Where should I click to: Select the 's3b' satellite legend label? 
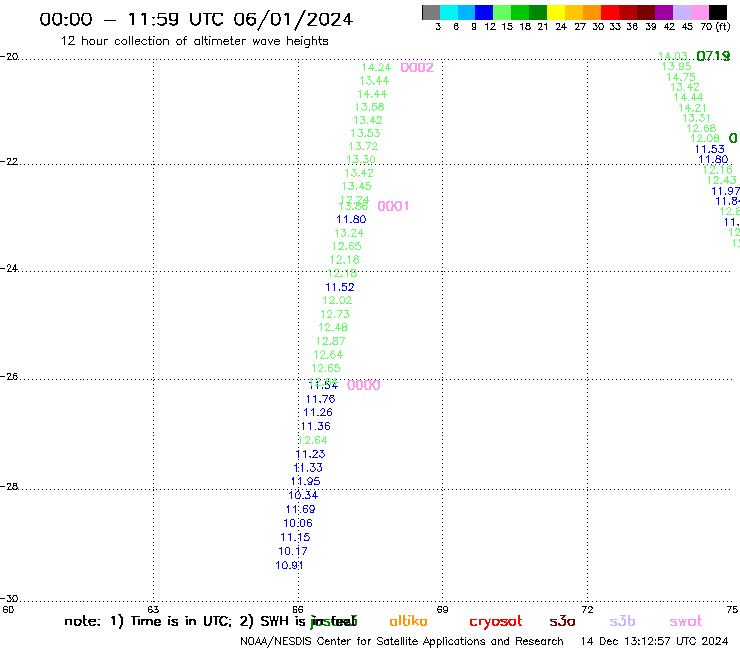622,621
